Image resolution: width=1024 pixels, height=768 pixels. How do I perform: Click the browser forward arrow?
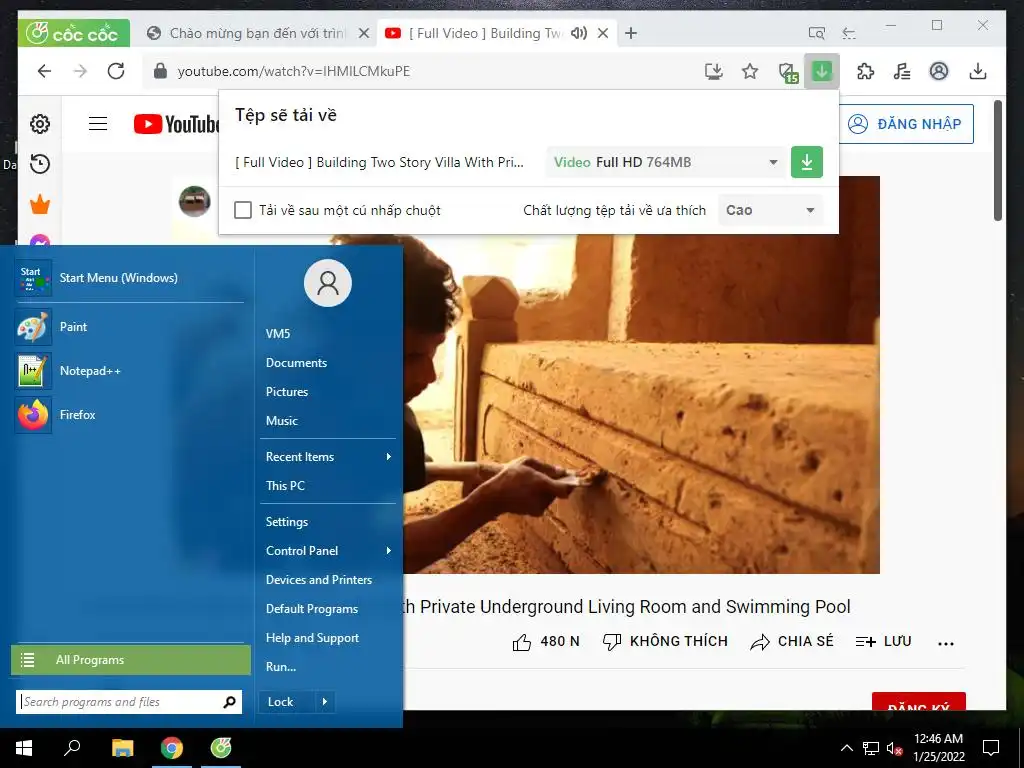tap(80, 71)
